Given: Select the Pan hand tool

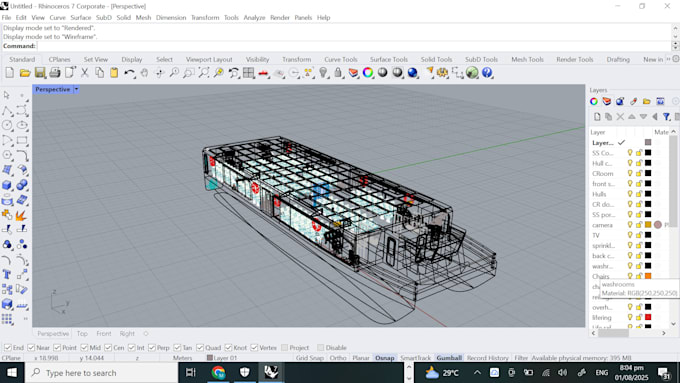Looking at the screenshot, I should [x=144, y=73].
